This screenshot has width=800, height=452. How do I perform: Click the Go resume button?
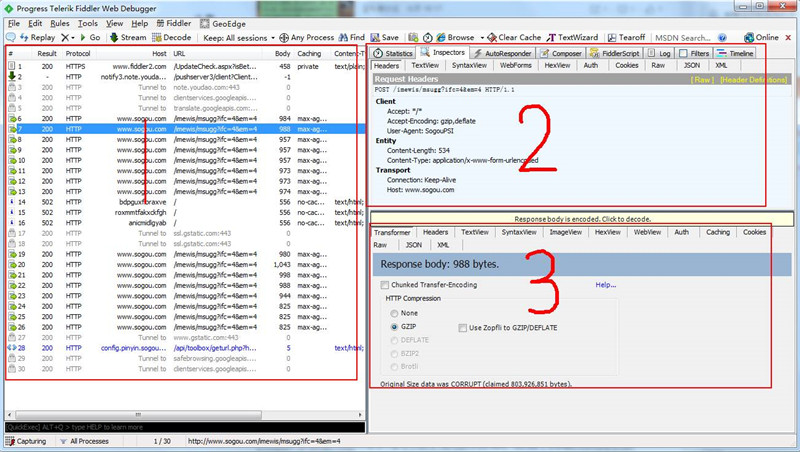coord(90,37)
